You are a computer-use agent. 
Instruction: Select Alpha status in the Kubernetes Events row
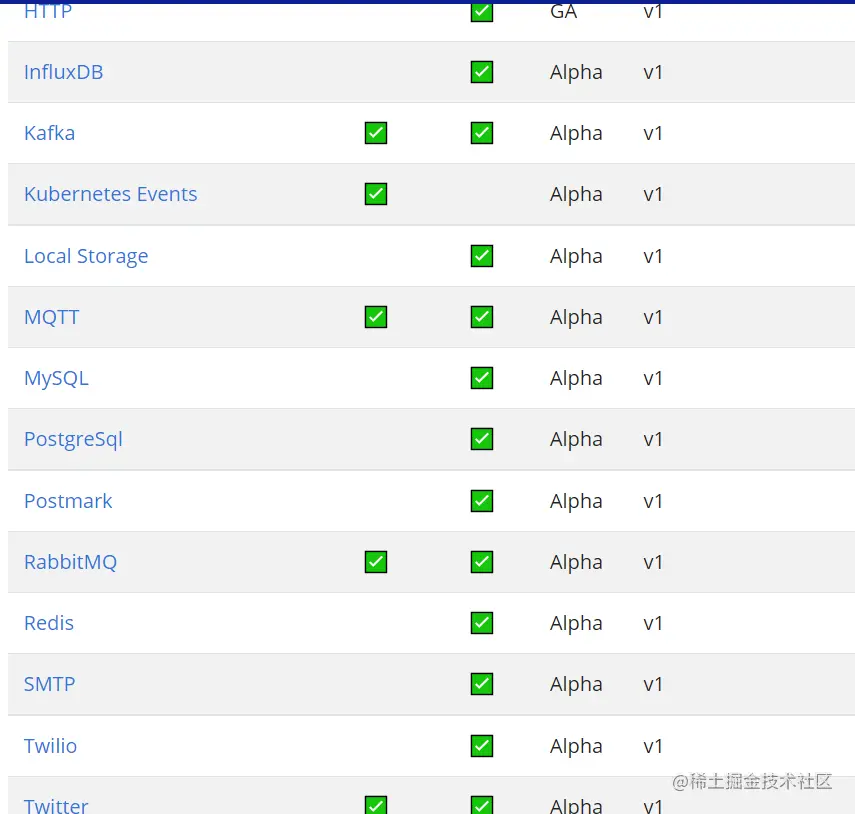(x=576, y=195)
